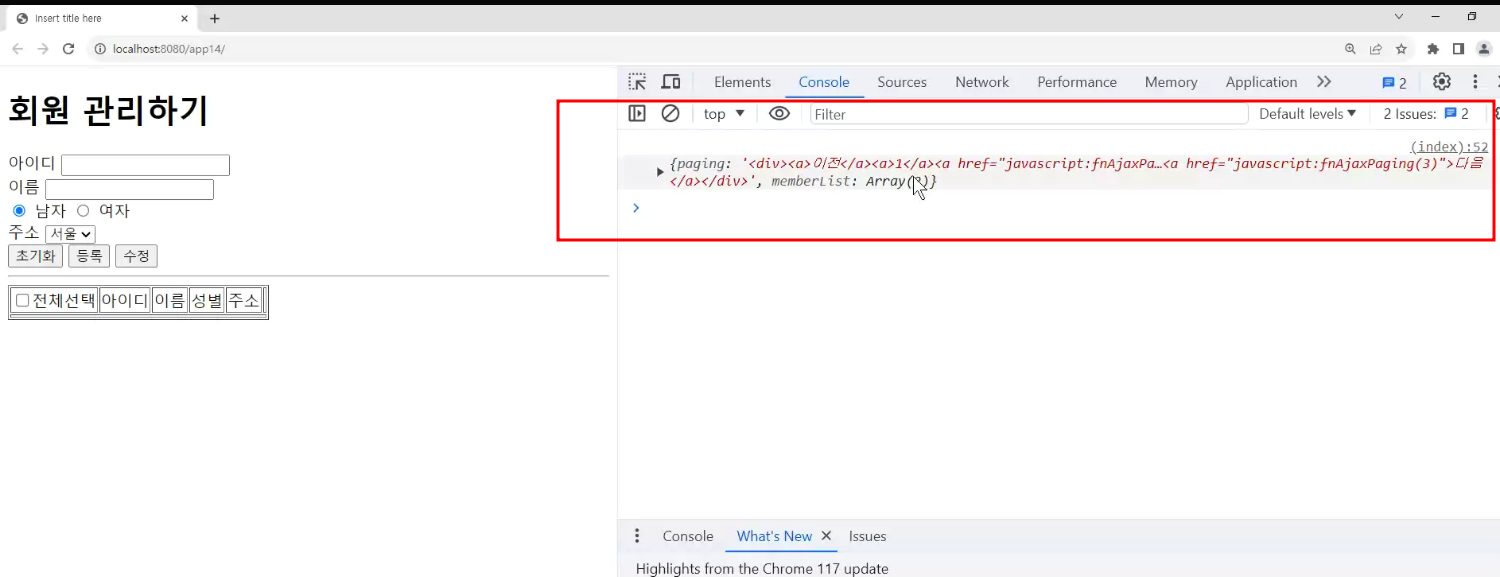
Task: Reload the localhost page
Action: [x=69, y=49]
